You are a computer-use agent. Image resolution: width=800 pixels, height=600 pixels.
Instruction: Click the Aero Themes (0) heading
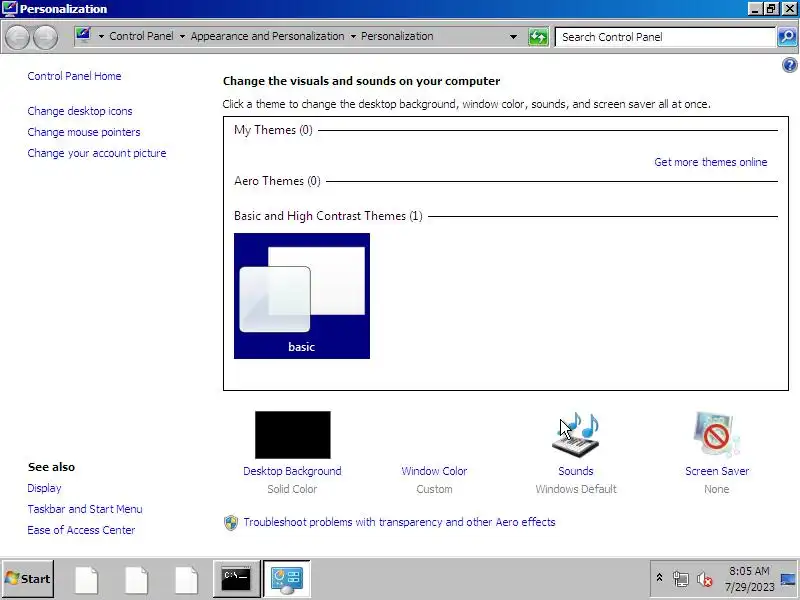[278, 181]
